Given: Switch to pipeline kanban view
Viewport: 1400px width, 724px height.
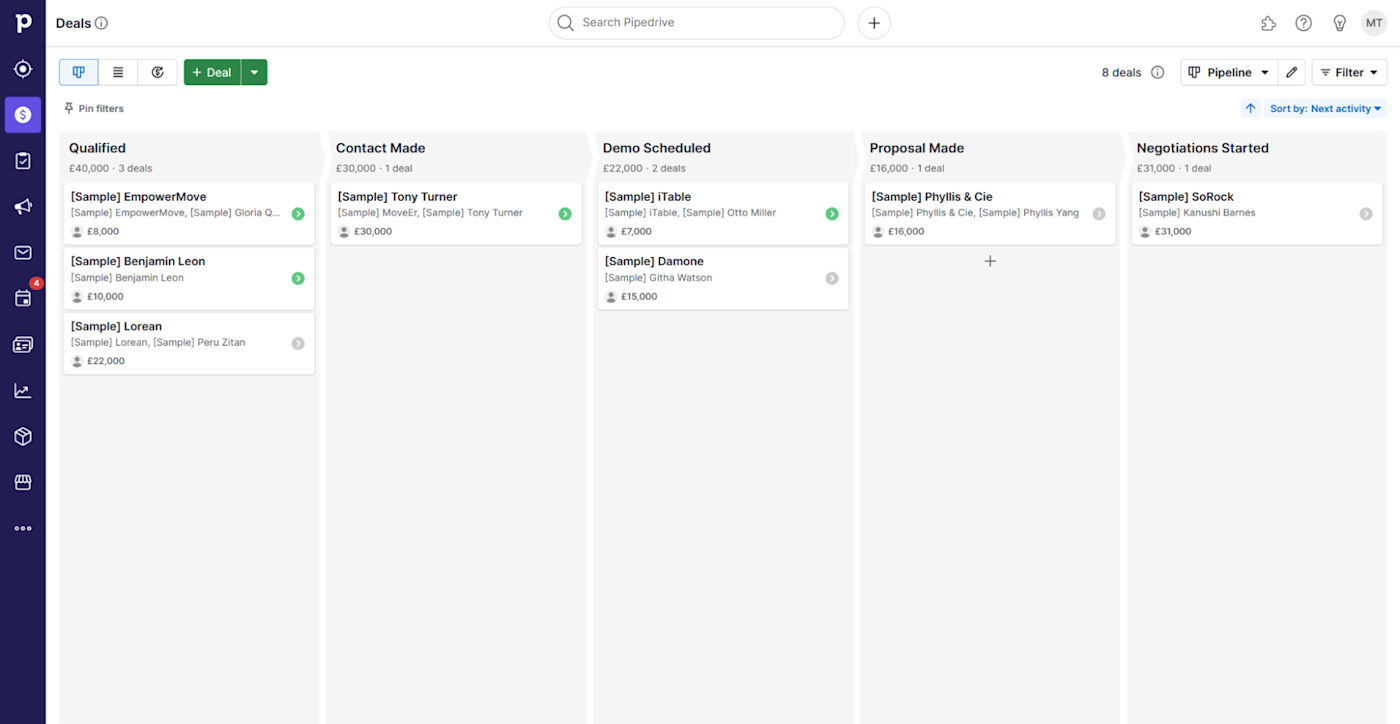Looking at the screenshot, I should pyautogui.click(x=79, y=72).
